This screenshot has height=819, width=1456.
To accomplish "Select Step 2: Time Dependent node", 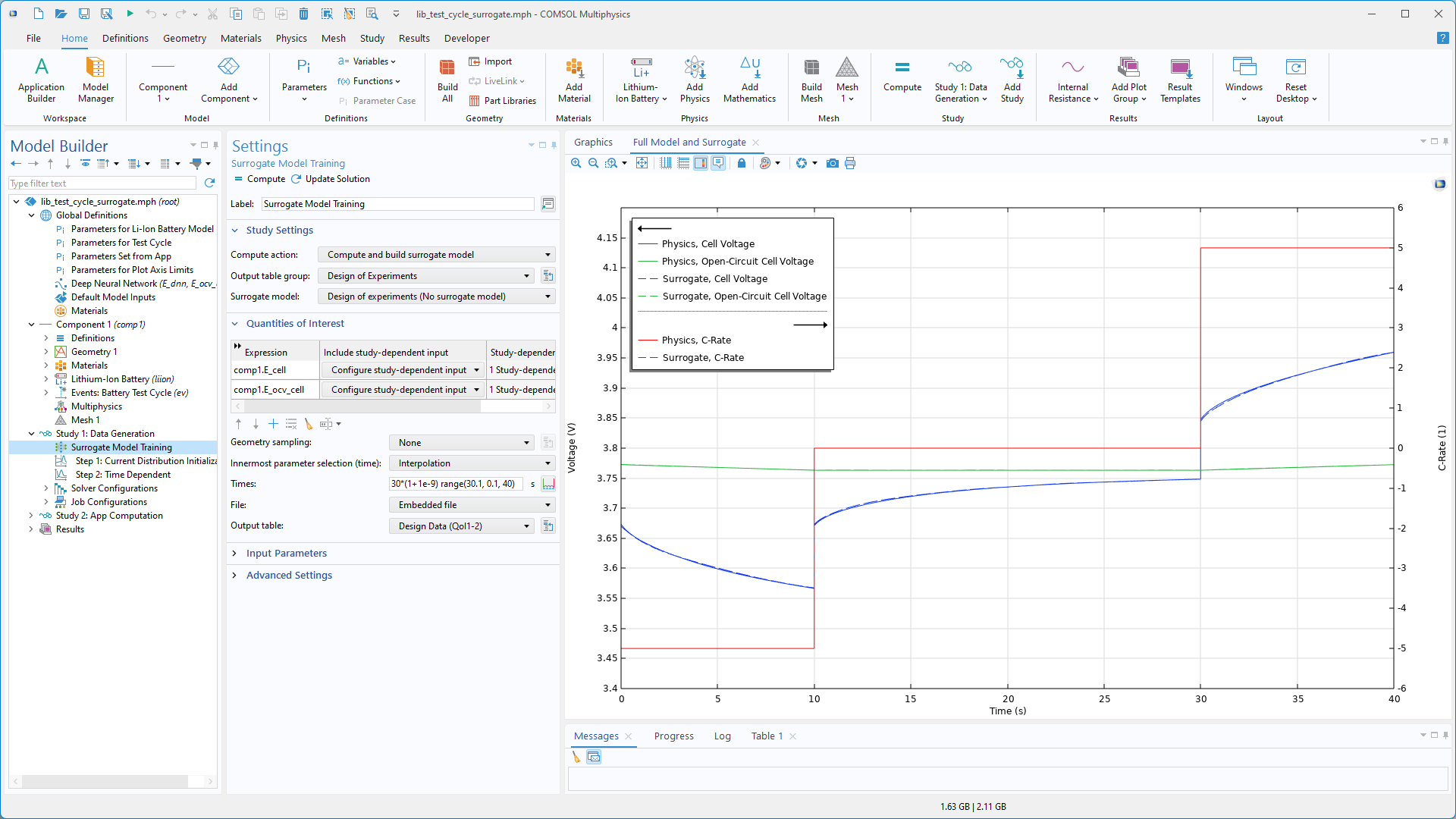I will [x=122, y=475].
